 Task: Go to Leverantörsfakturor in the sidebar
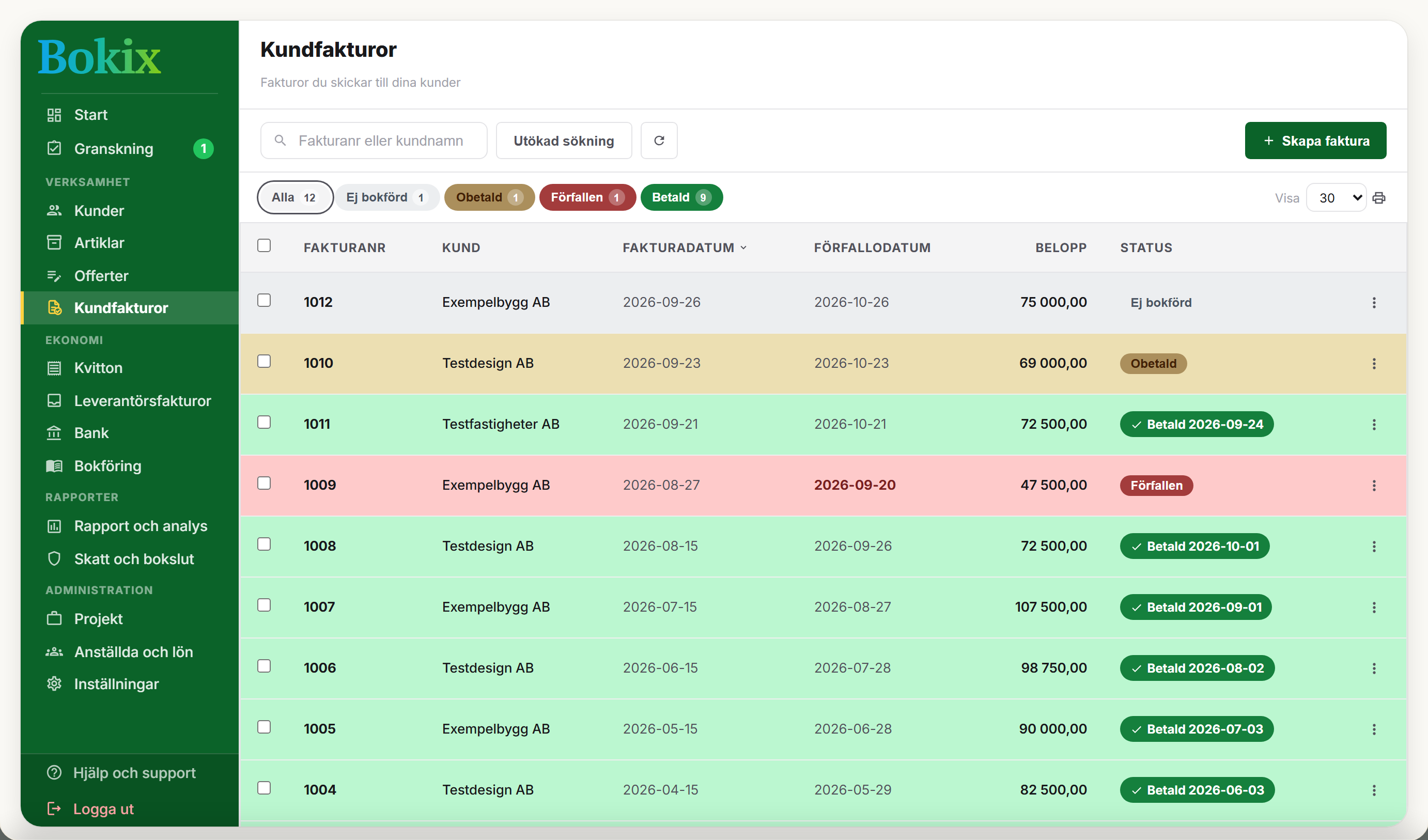click(130, 401)
